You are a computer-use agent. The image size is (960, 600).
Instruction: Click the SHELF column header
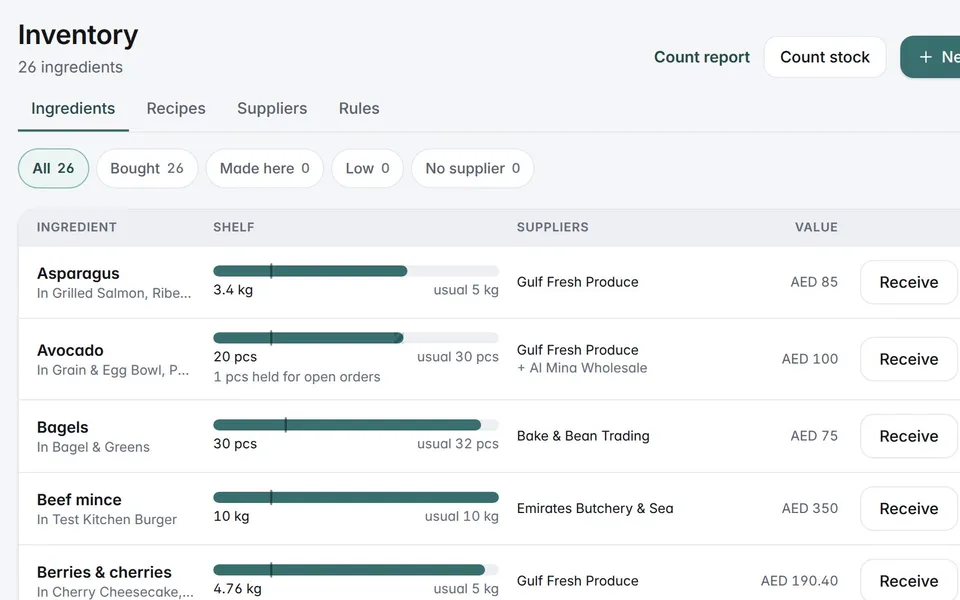[234, 227]
